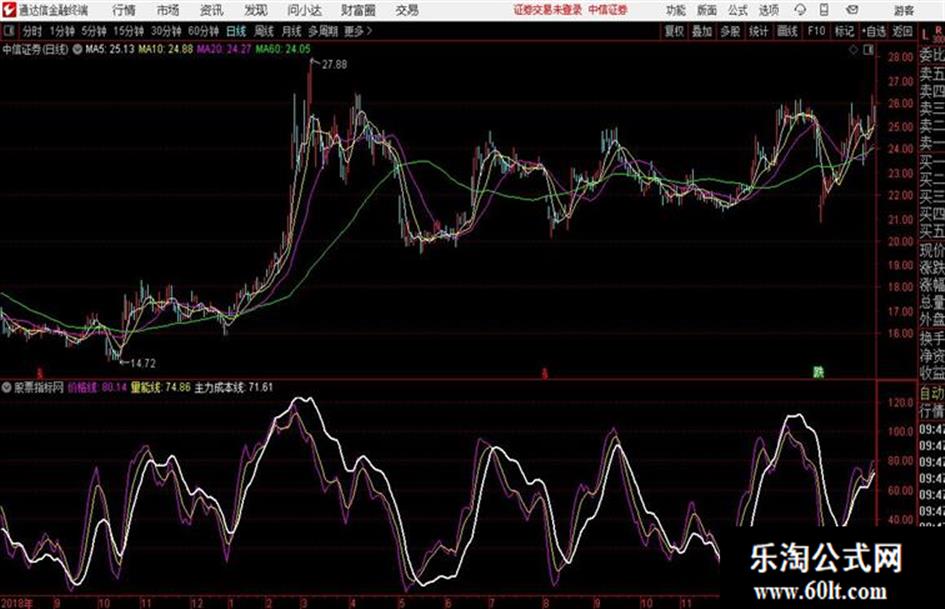This screenshot has width=945, height=609.
Task: Click the MA60: 24.05 indicator label
Action: point(283,49)
